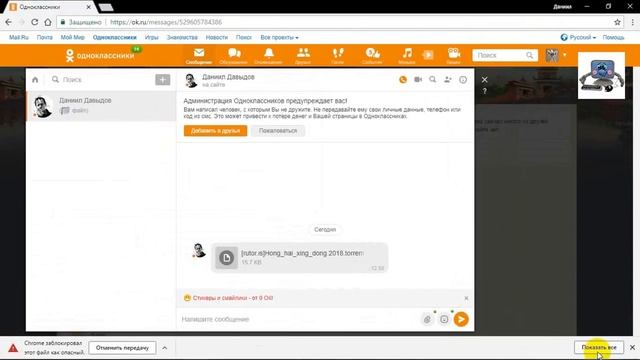Click the torrent file name in the message
The width and height of the screenshot is (640, 360).
point(302,253)
